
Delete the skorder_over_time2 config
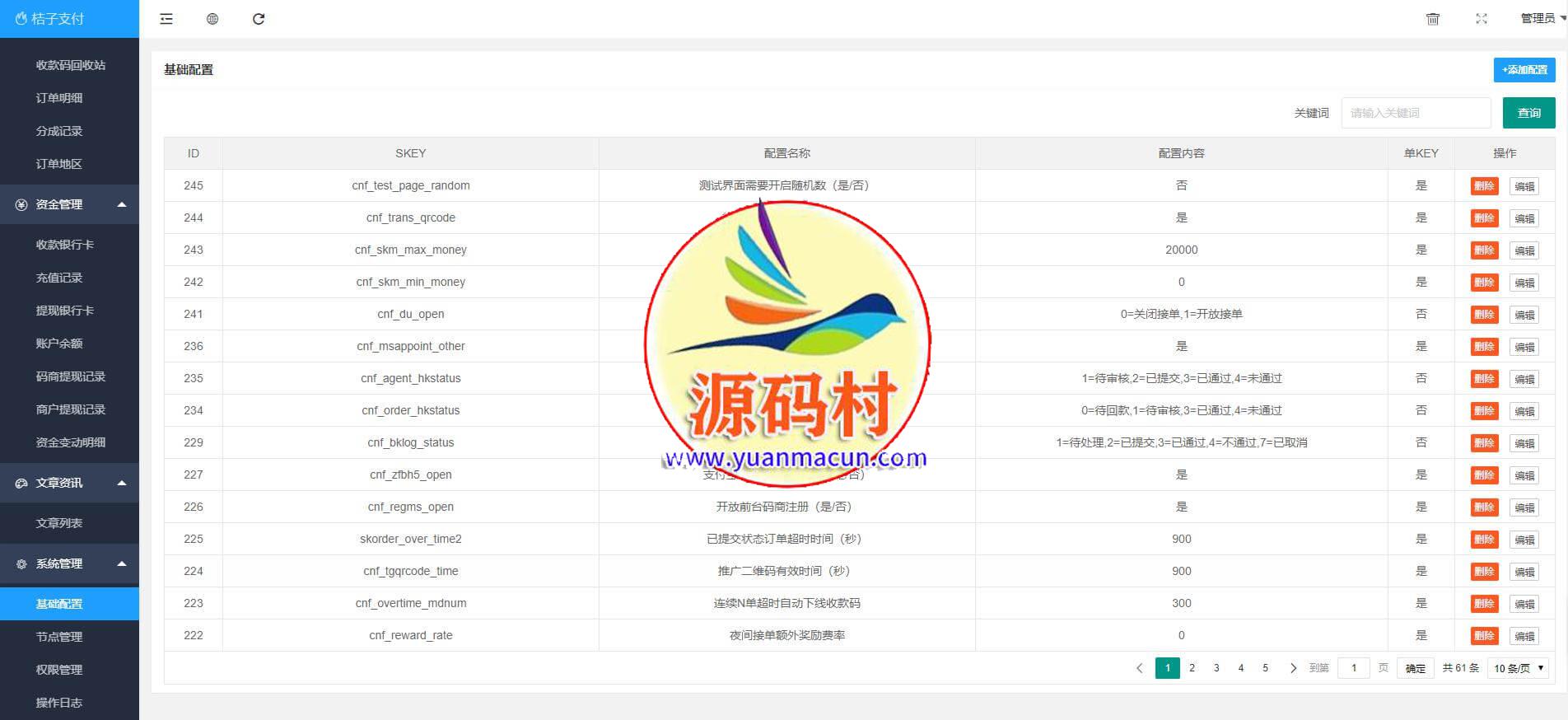(1484, 540)
